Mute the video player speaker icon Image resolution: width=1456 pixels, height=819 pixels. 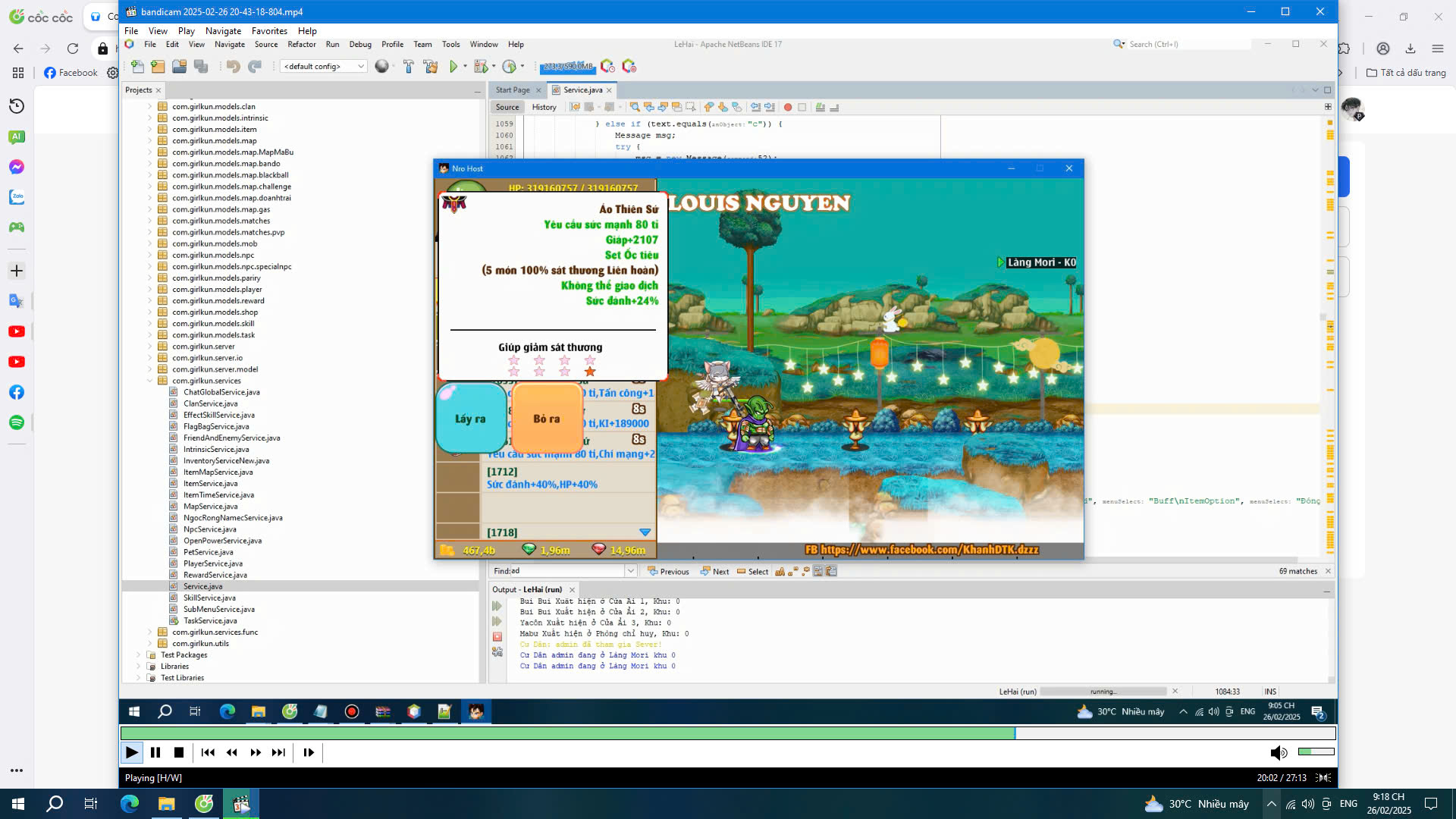click(1279, 752)
